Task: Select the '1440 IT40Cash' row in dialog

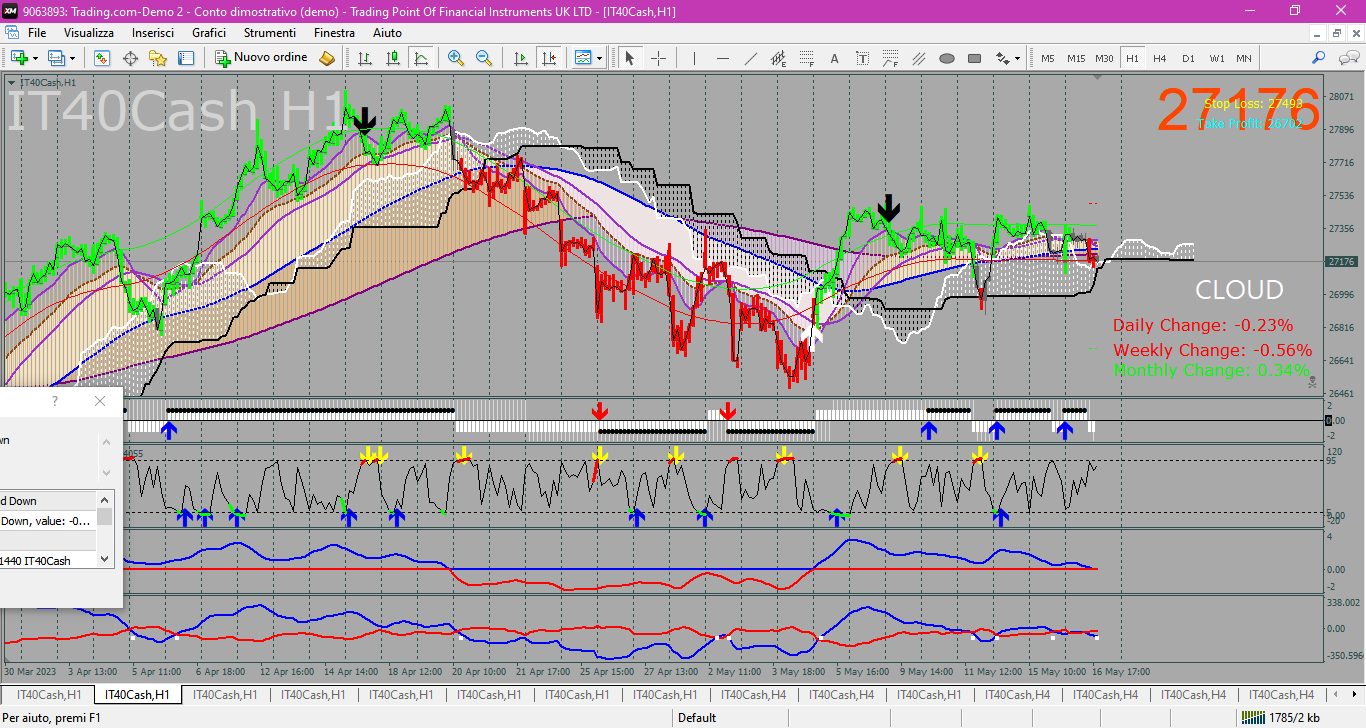Action: point(48,561)
